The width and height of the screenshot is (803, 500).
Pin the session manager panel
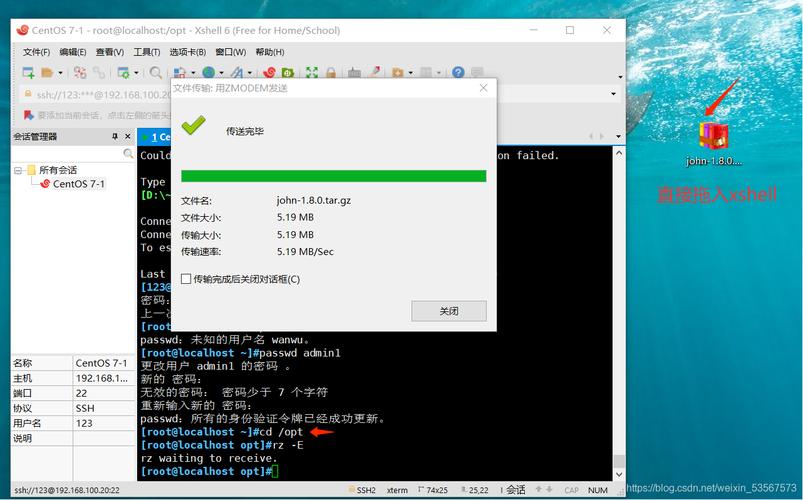[115, 136]
